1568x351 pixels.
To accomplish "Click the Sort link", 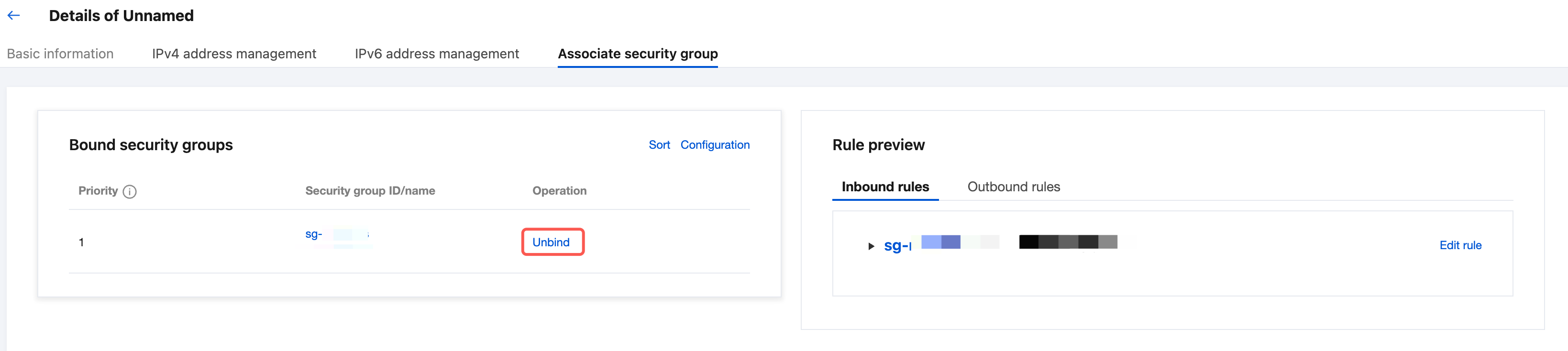I will (x=659, y=145).
